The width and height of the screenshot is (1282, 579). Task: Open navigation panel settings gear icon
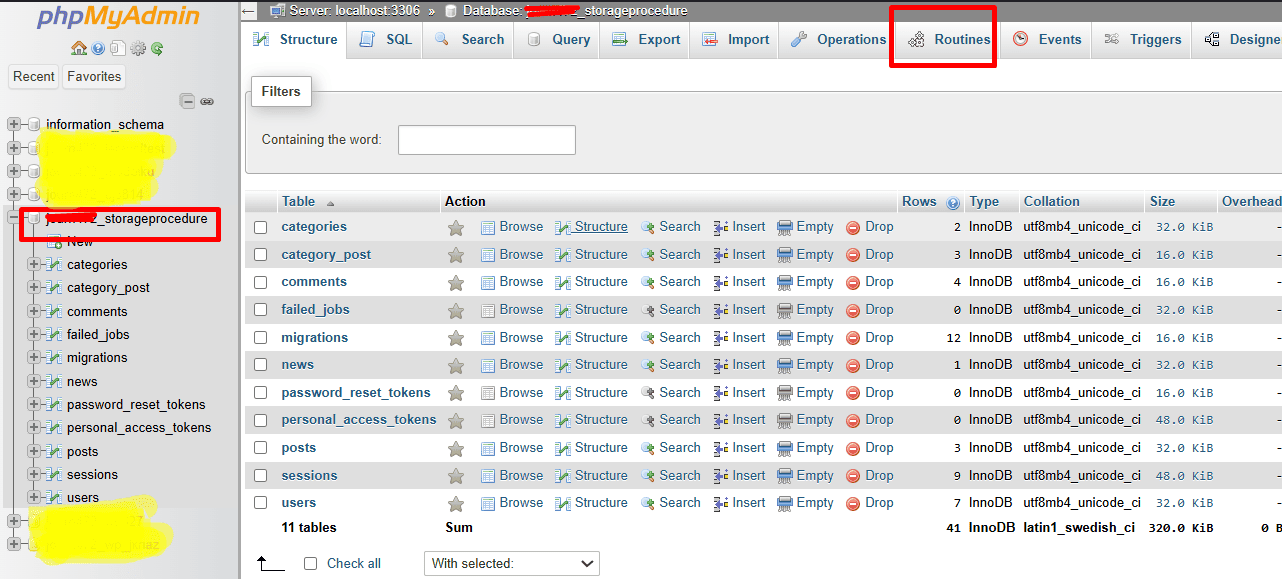coord(138,48)
